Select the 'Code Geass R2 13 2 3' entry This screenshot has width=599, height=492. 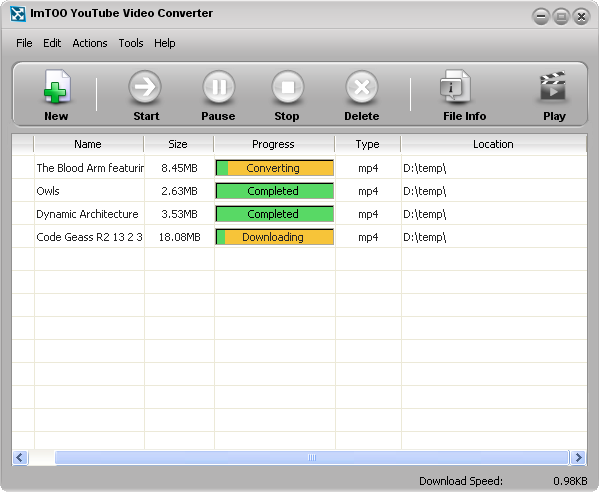coord(89,237)
